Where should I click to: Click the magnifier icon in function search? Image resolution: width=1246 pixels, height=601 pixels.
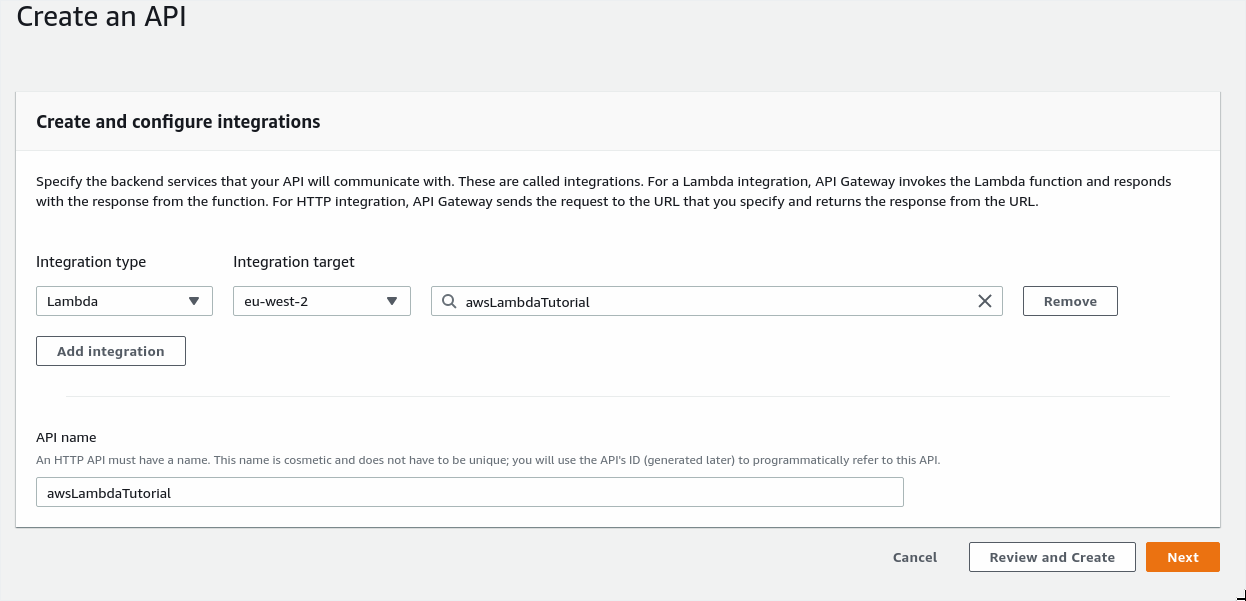(x=449, y=301)
